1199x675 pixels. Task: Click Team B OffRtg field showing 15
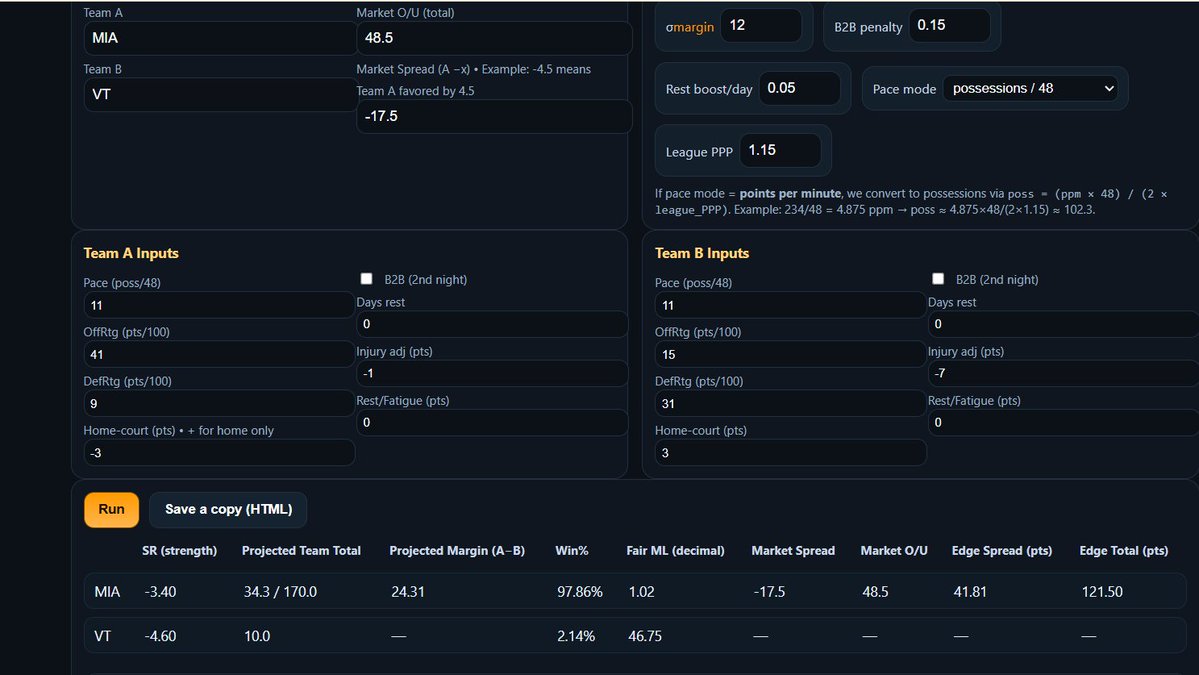pyautogui.click(x=789, y=354)
